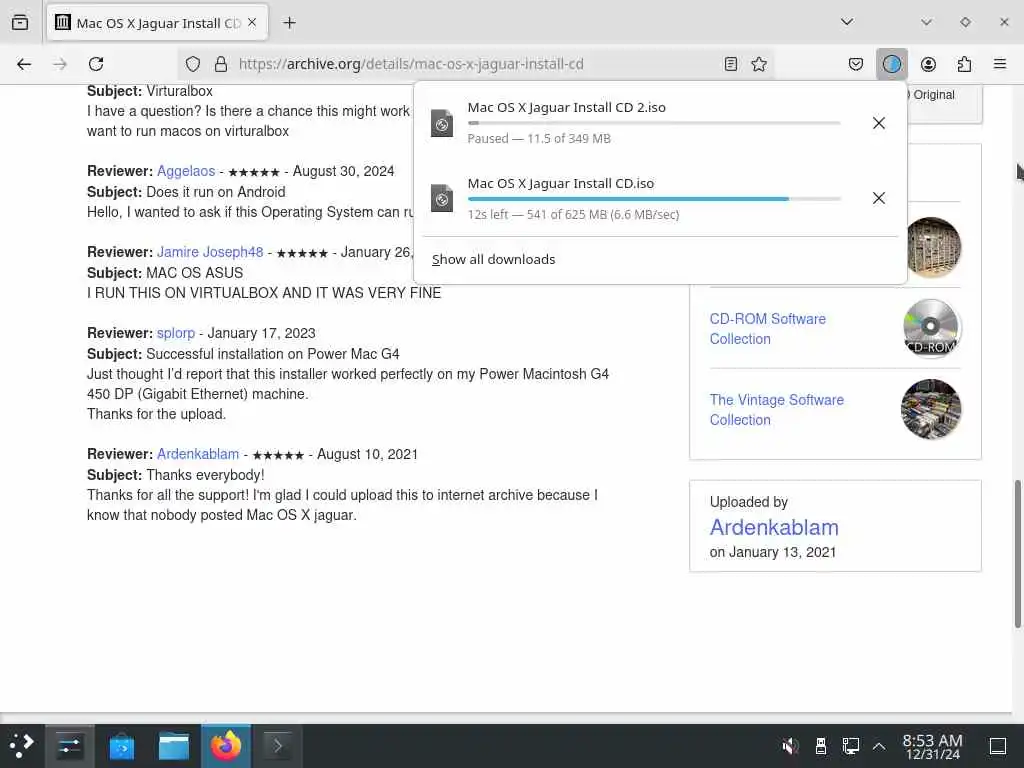Screen dimensions: 1024x768
Task: Open reviewer Jamire Joseph48 profile link
Action: pos(210,252)
